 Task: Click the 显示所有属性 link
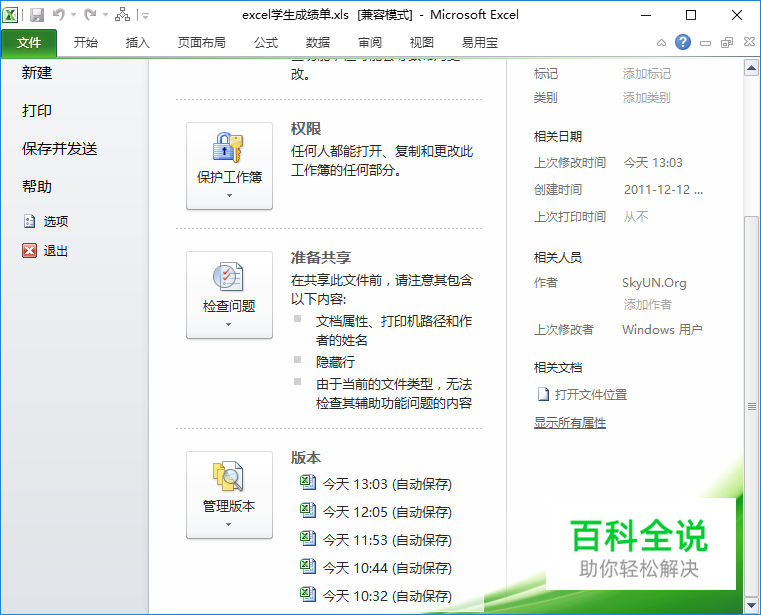(x=570, y=423)
